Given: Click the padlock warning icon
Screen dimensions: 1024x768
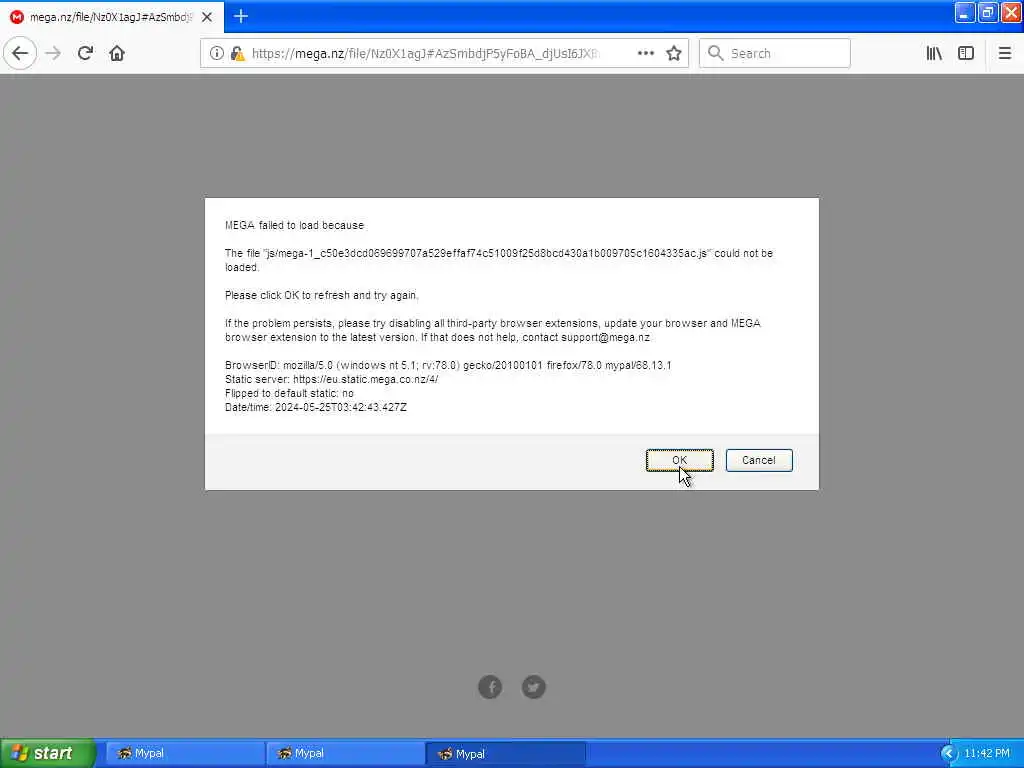Looking at the screenshot, I should [x=238, y=54].
